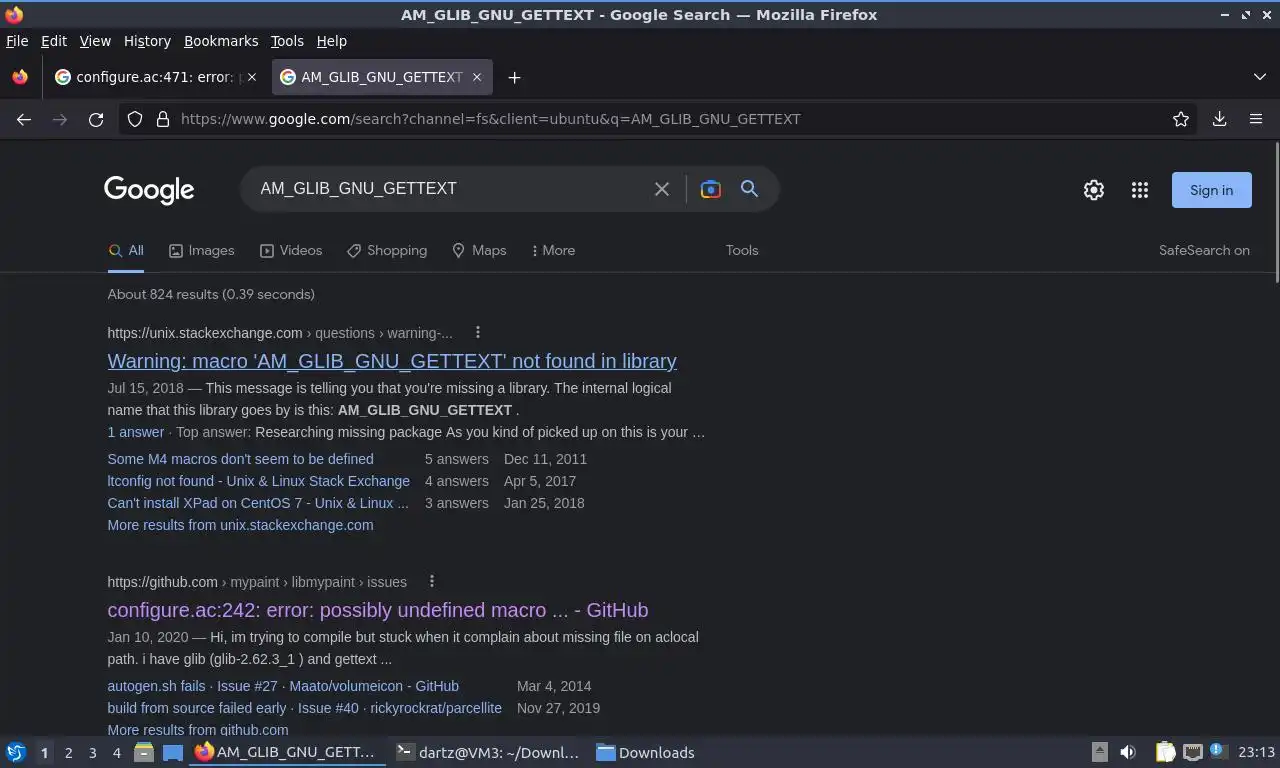This screenshot has height=768, width=1280.
Task: Open the Google apps grid
Action: [1139, 190]
